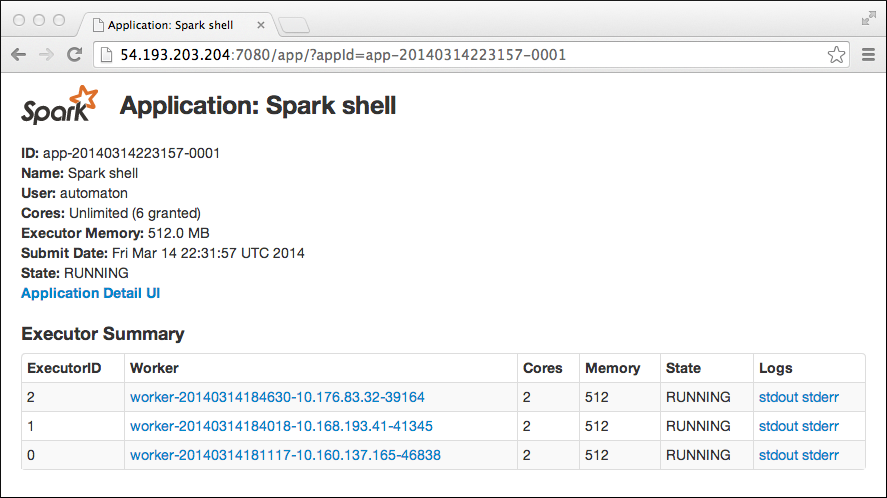Open worker link ending in 46838
The image size is (887, 498).
click(285, 455)
